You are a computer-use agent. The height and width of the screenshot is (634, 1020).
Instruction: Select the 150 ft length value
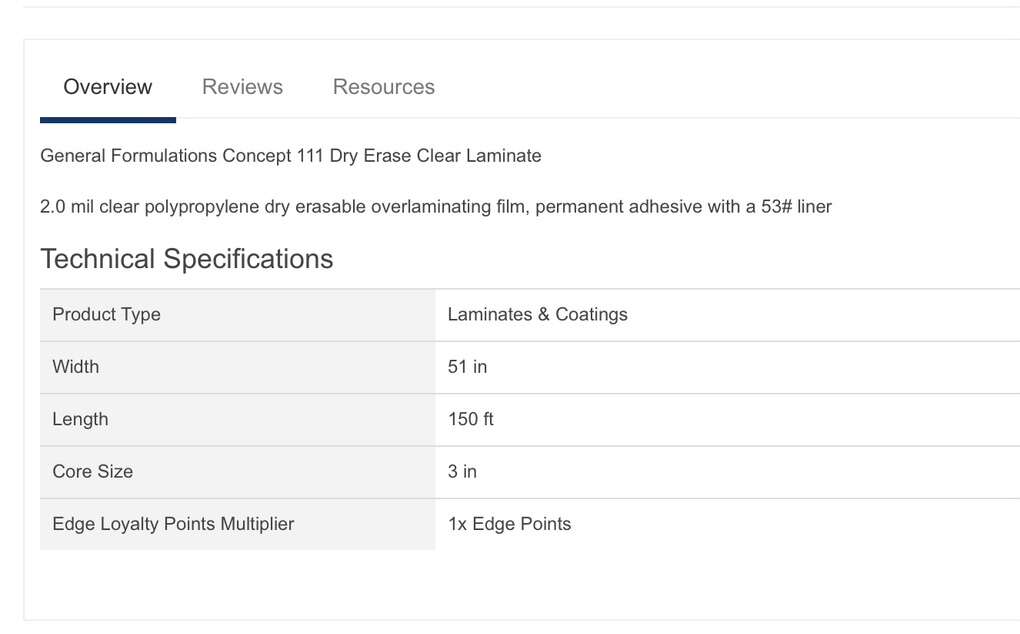pyautogui.click(x=470, y=420)
